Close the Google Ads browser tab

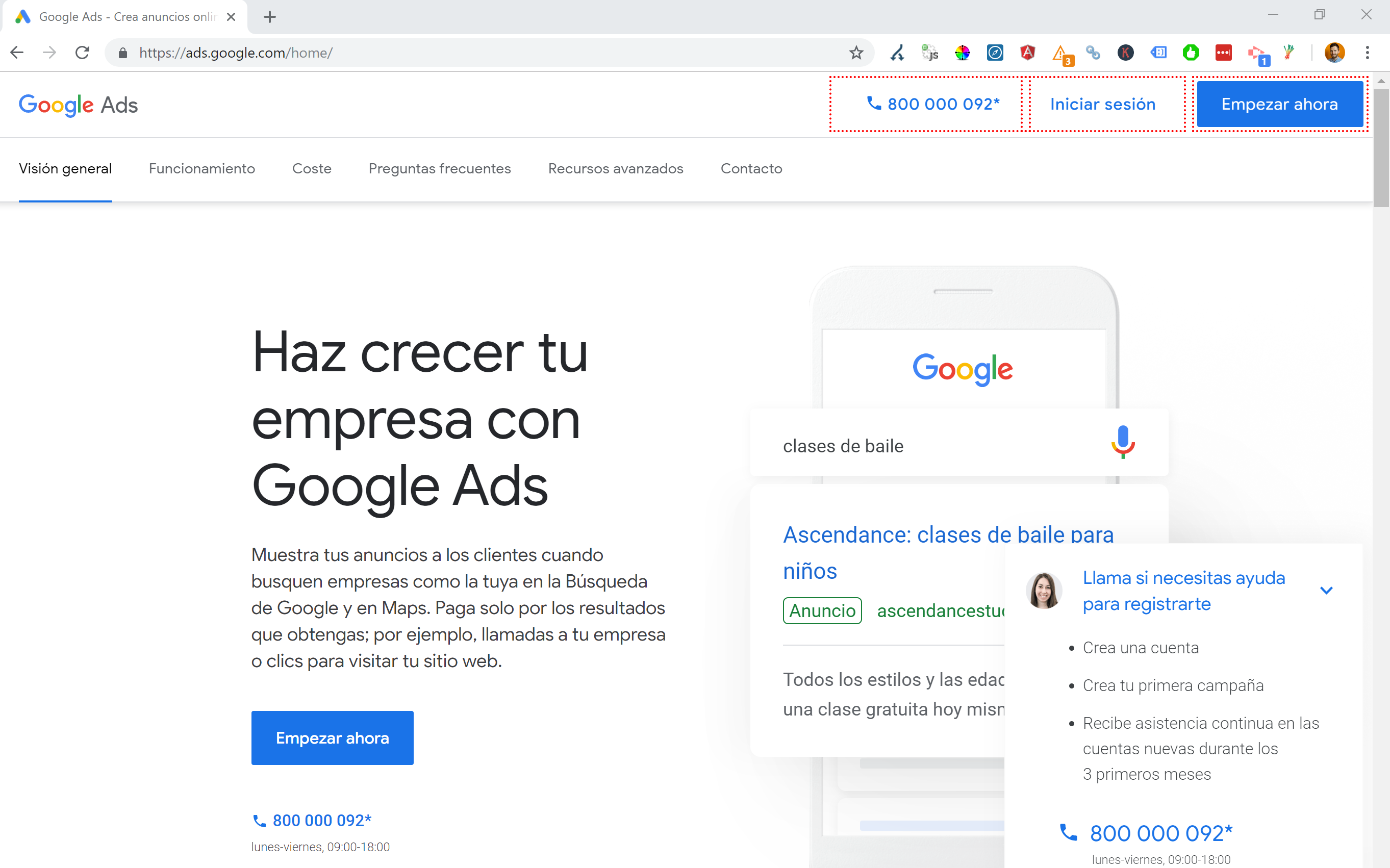[231, 17]
